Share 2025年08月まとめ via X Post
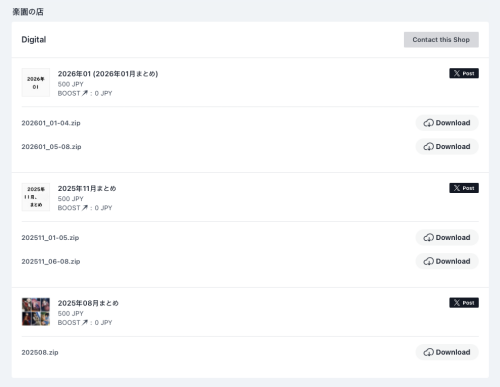The height and width of the screenshot is (387, 500). [x=464, y=303]
